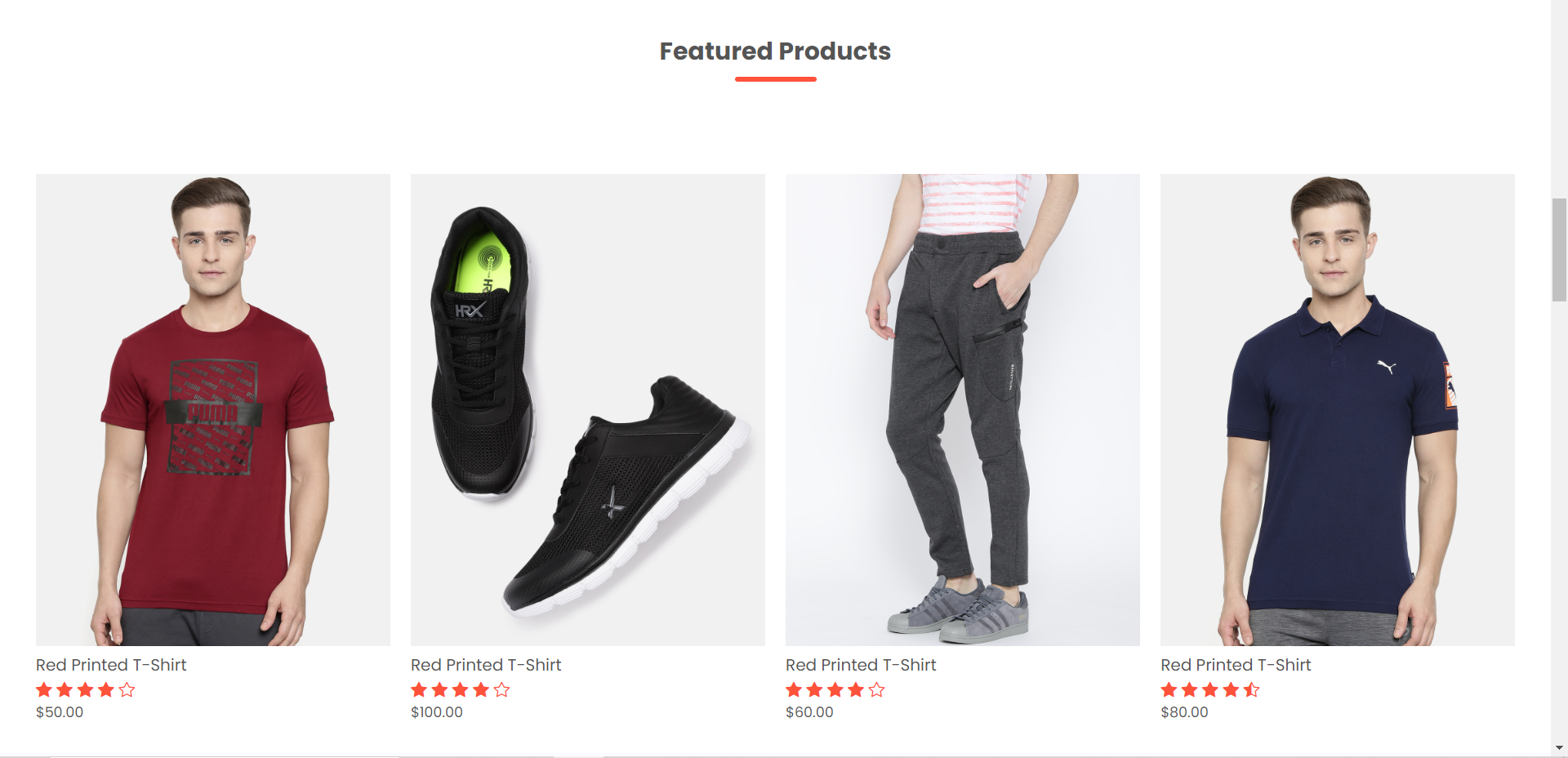Open the $60.00 Red Printed T-Shirt listing

click(860, 665)
